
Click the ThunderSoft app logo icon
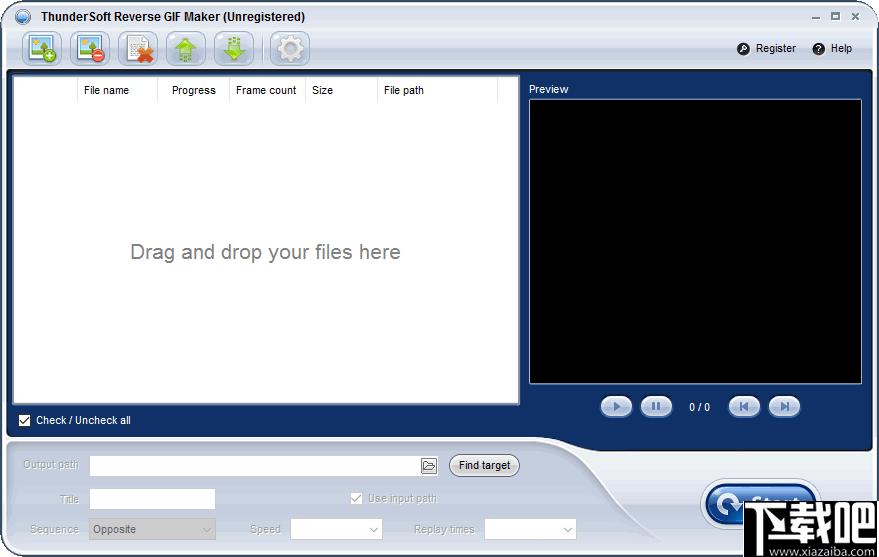(22, 17)
